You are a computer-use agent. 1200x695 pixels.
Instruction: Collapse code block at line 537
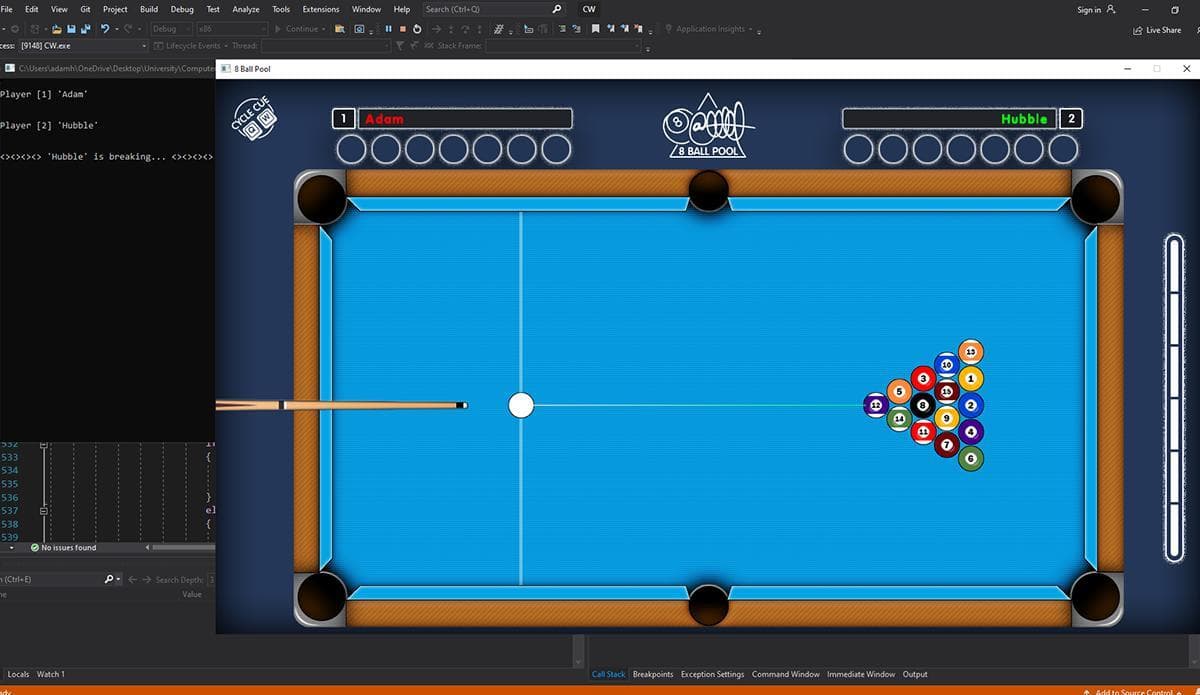43,510
